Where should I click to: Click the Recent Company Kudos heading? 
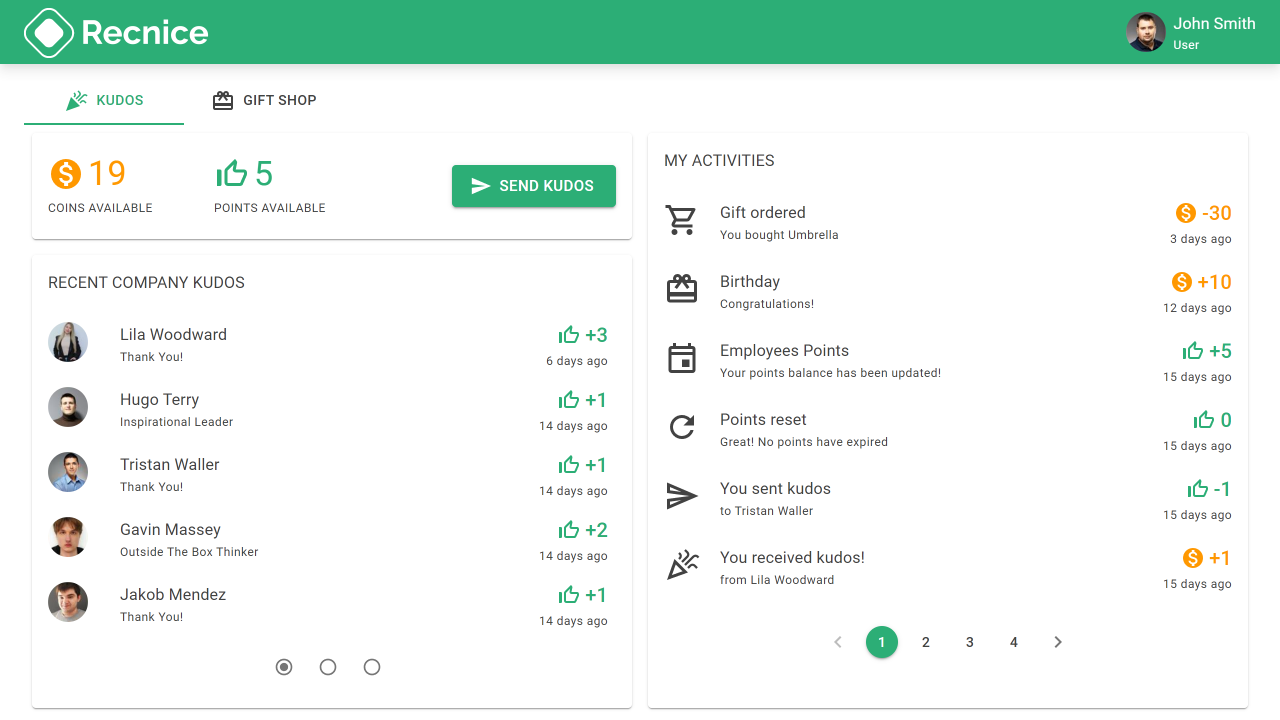146,283
